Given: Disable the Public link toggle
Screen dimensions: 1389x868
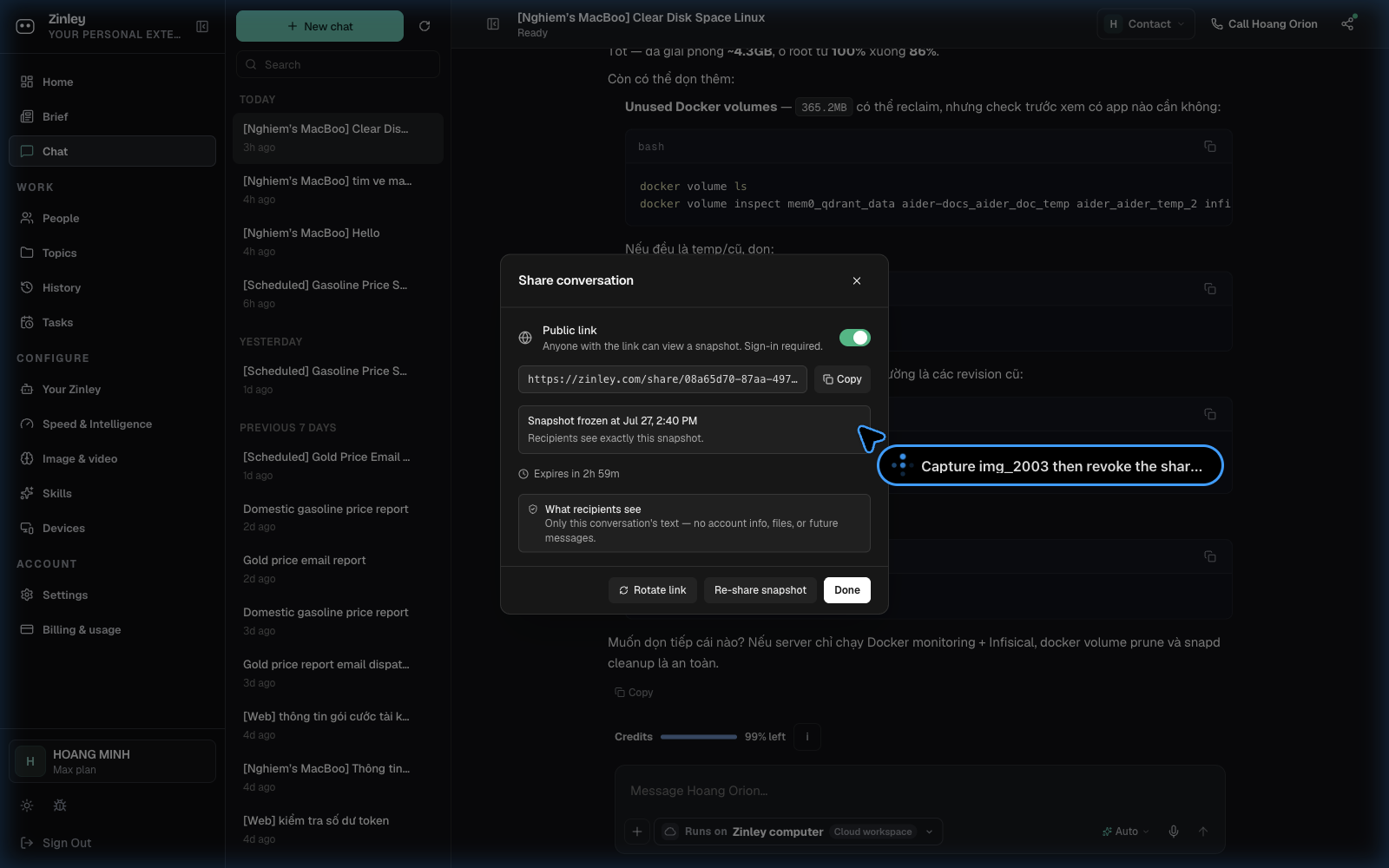Looking at the screenshot, I should (x=854, y=338).
